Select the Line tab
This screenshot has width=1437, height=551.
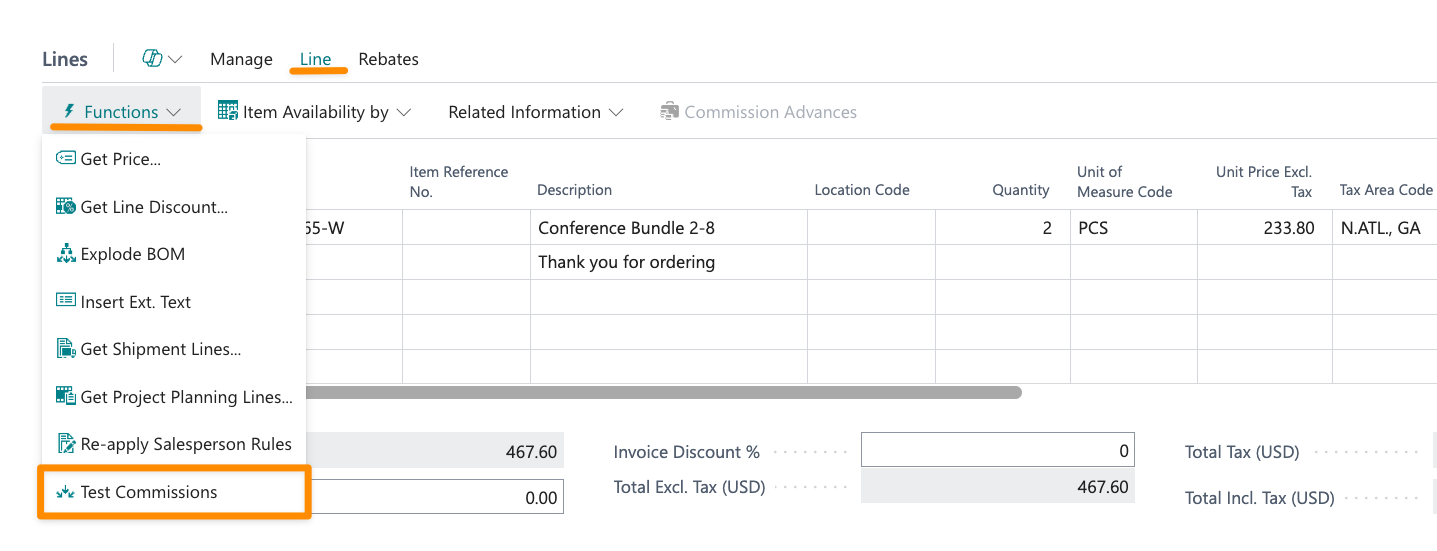point(315,59)
